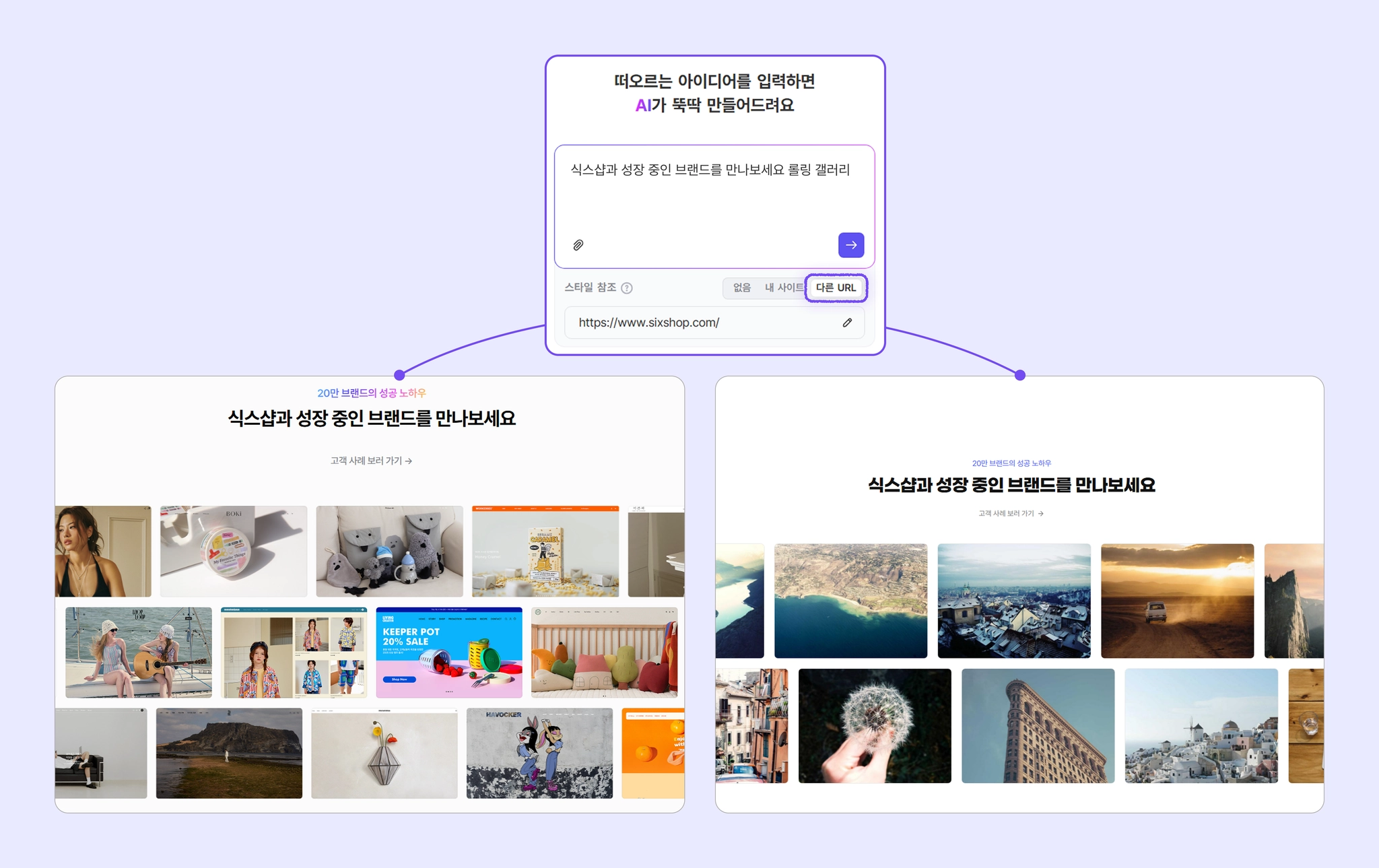This screenshot has width=1379, height=868.
Task: Select the 내 사이트 style option
Action: tap(783, 288)
